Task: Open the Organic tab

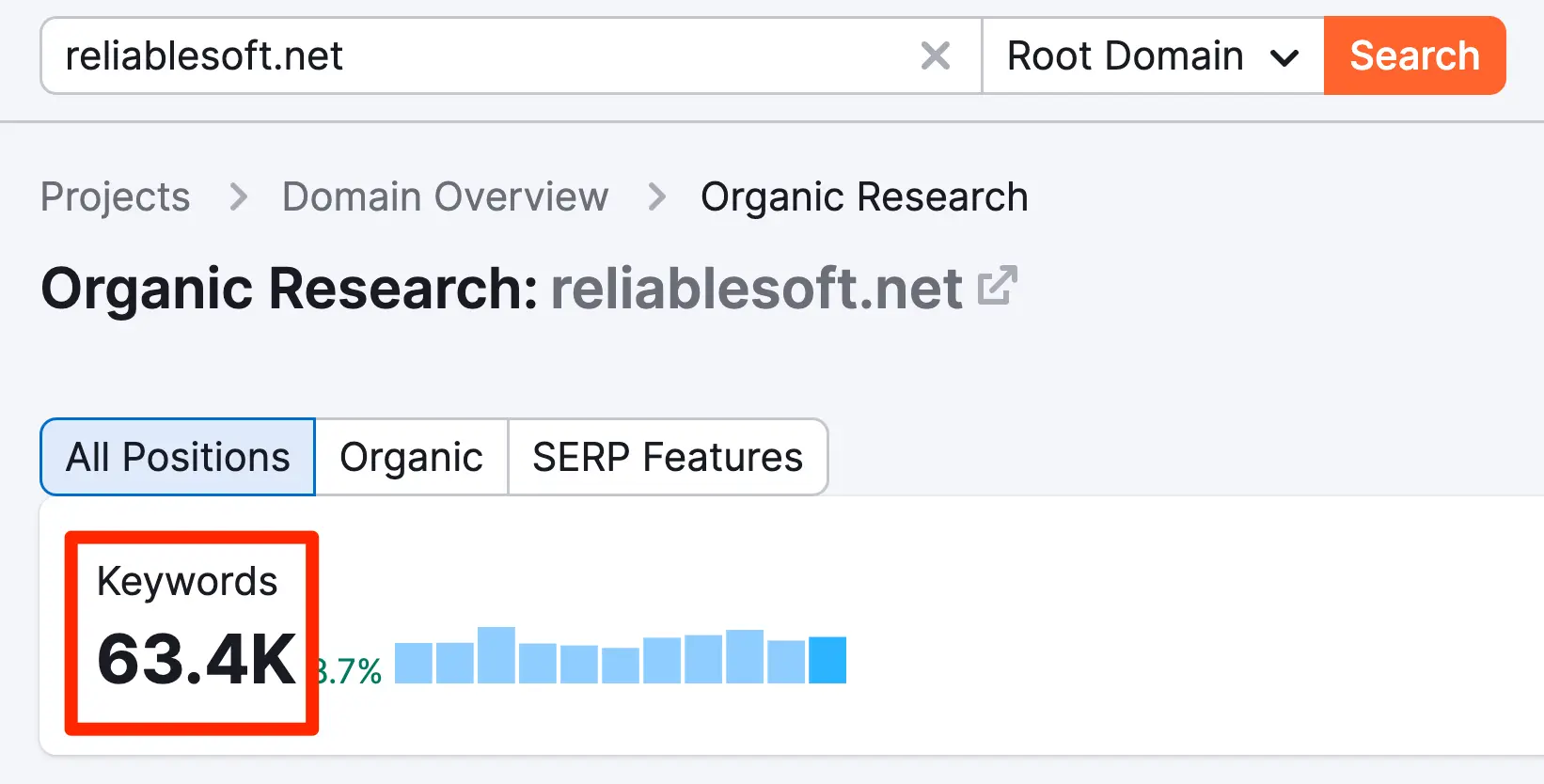Action: point(411,458)
